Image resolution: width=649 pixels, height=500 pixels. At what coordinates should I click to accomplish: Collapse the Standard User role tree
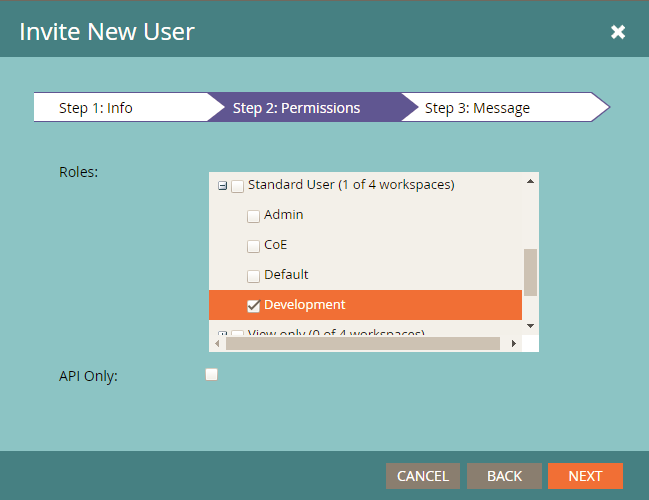pyautogui.click(x=222, y=186)
